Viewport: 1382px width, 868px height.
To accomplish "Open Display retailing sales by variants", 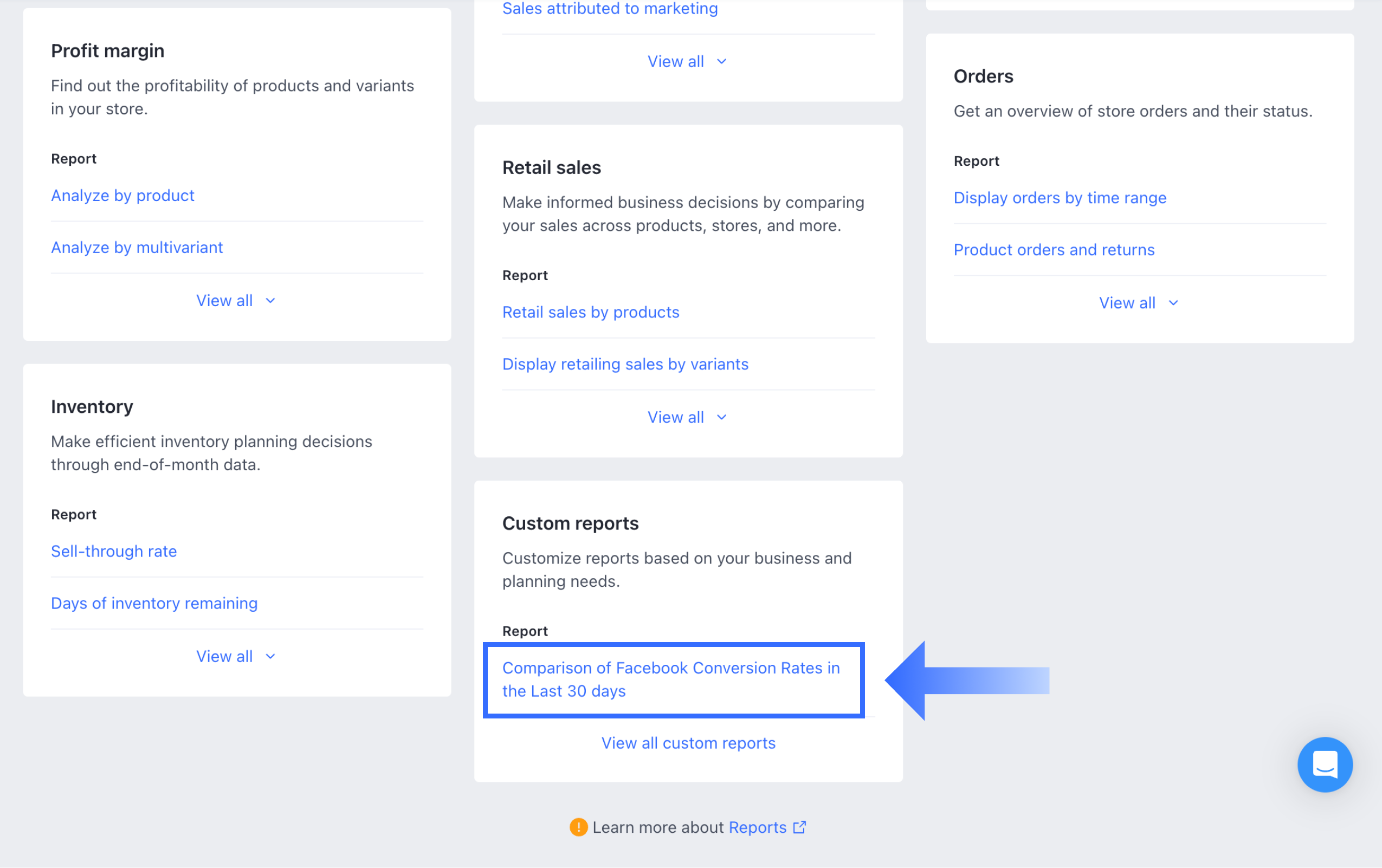I will (x=625, y=364).
